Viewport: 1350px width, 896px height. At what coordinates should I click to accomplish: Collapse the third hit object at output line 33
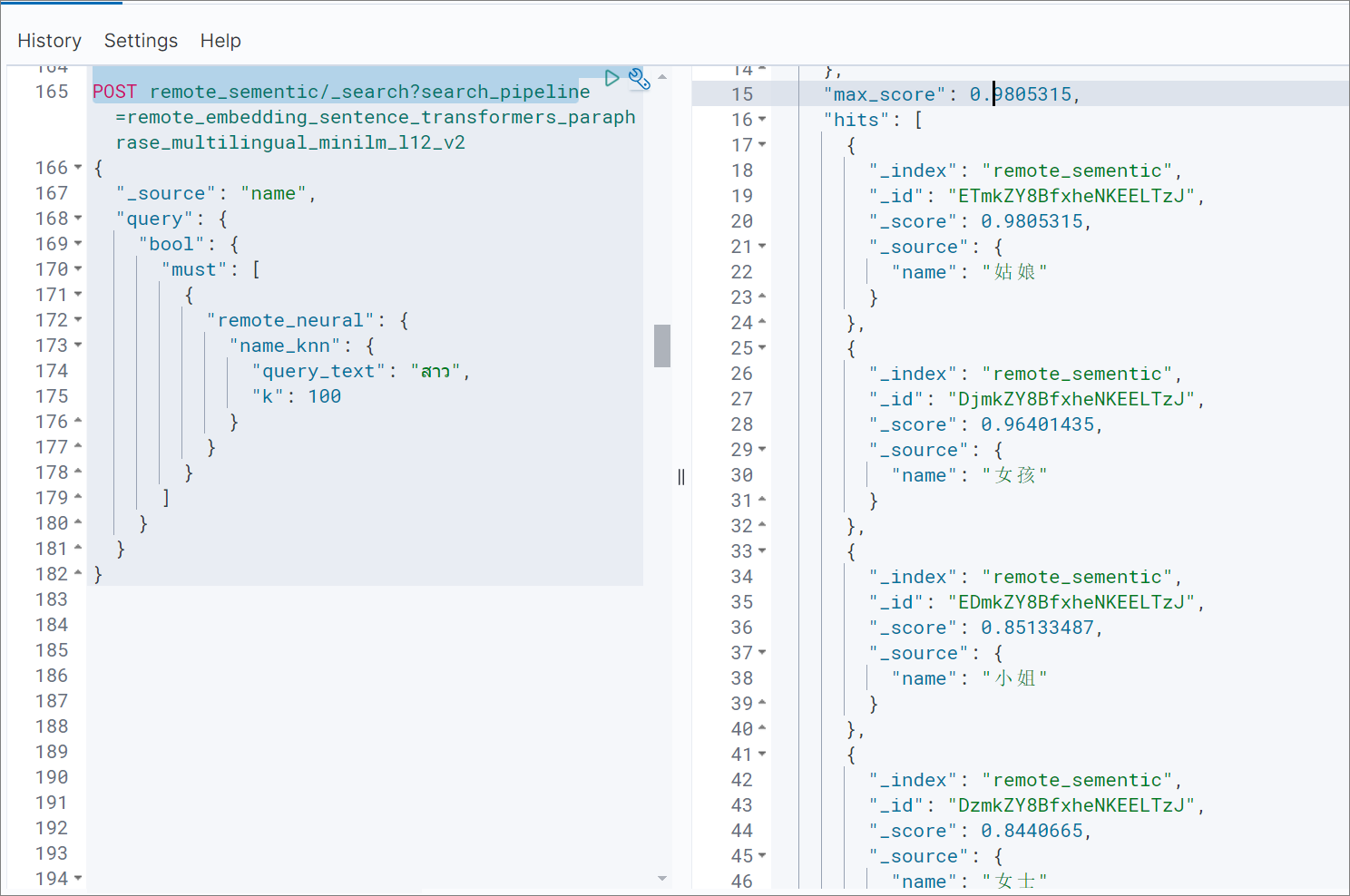762,551
